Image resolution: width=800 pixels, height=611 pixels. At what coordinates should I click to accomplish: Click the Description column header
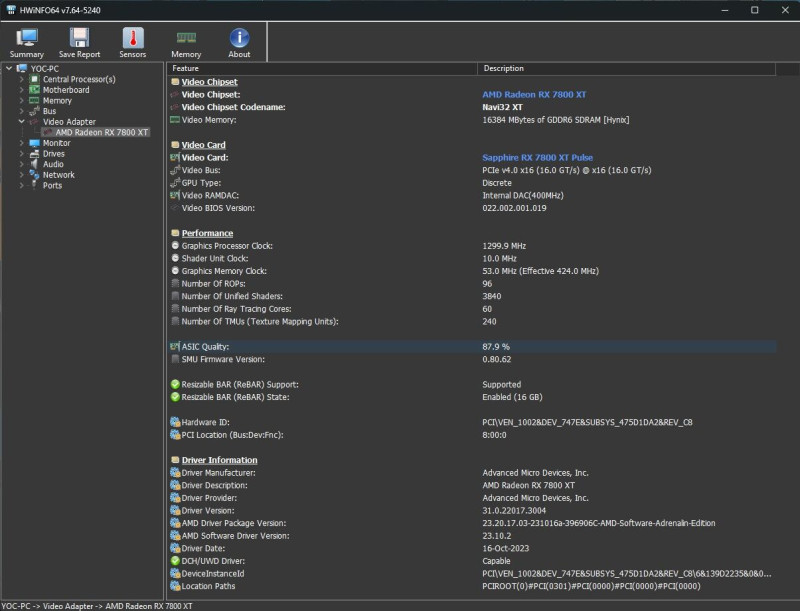tap(627, 68)
